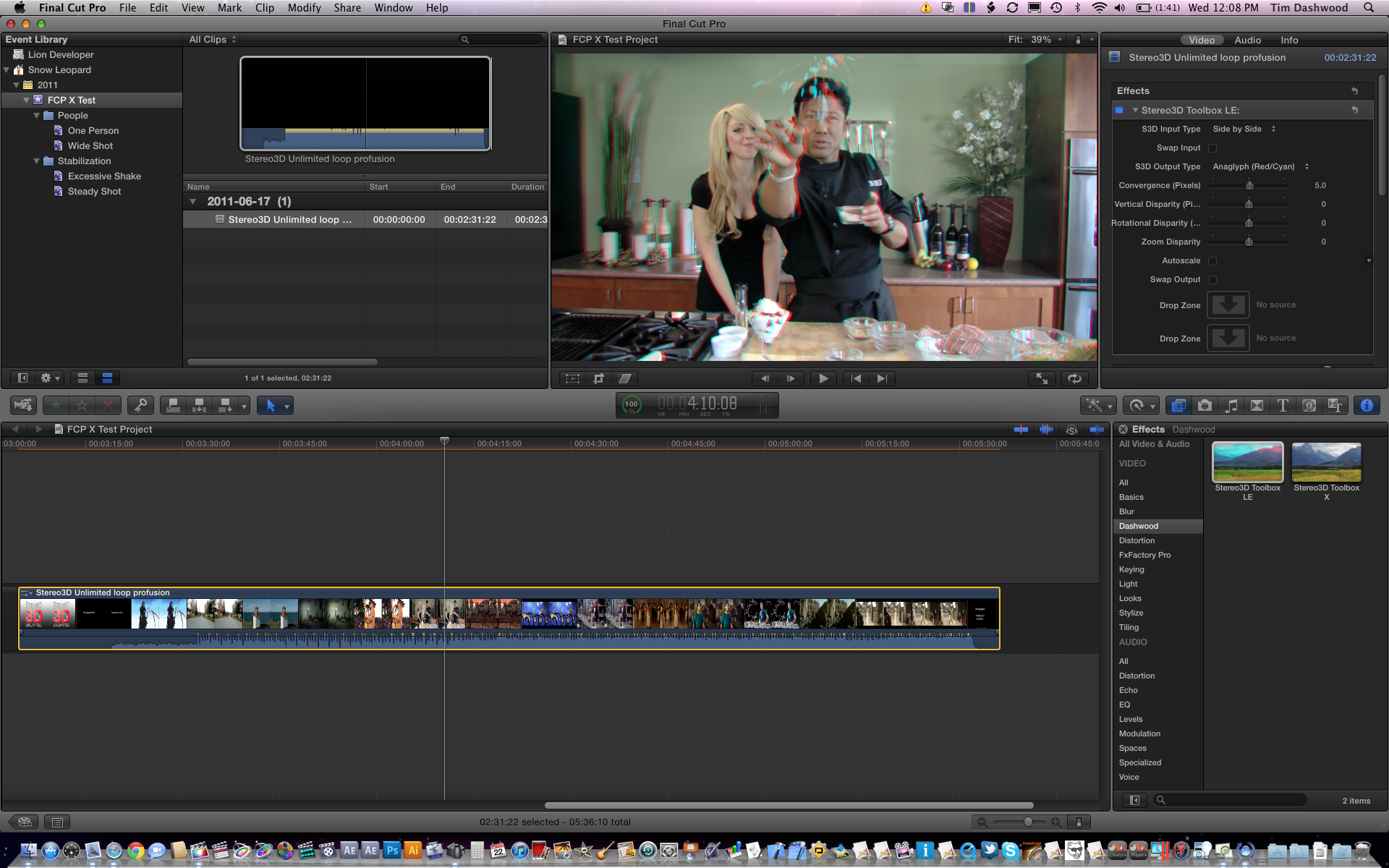Screen dimensions: 1389x868
Task: Play the project in the viewer
Action: [823, 378]
